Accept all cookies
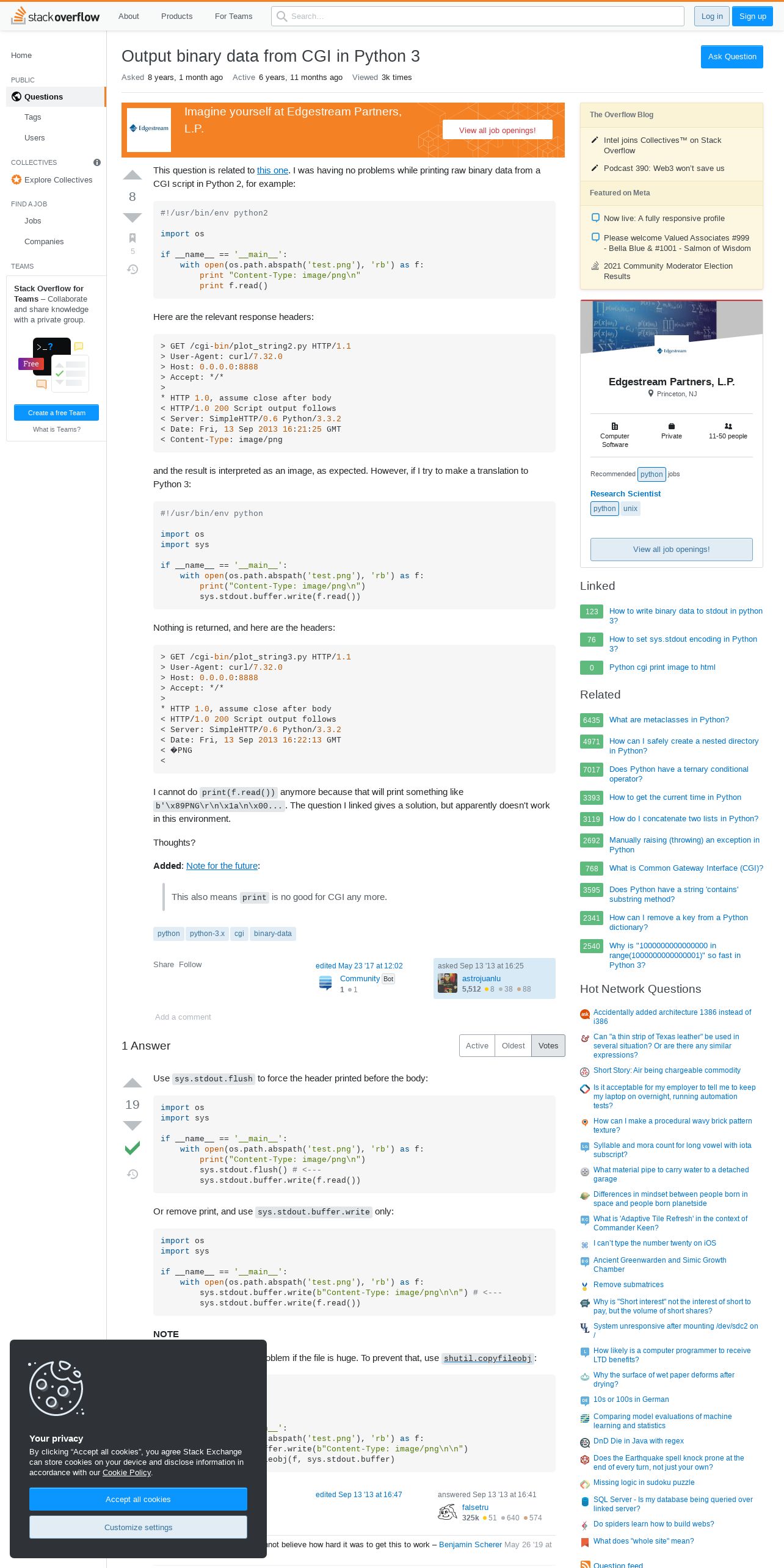The width and height of the screenshot is (784, 1568). [138, 1500]
